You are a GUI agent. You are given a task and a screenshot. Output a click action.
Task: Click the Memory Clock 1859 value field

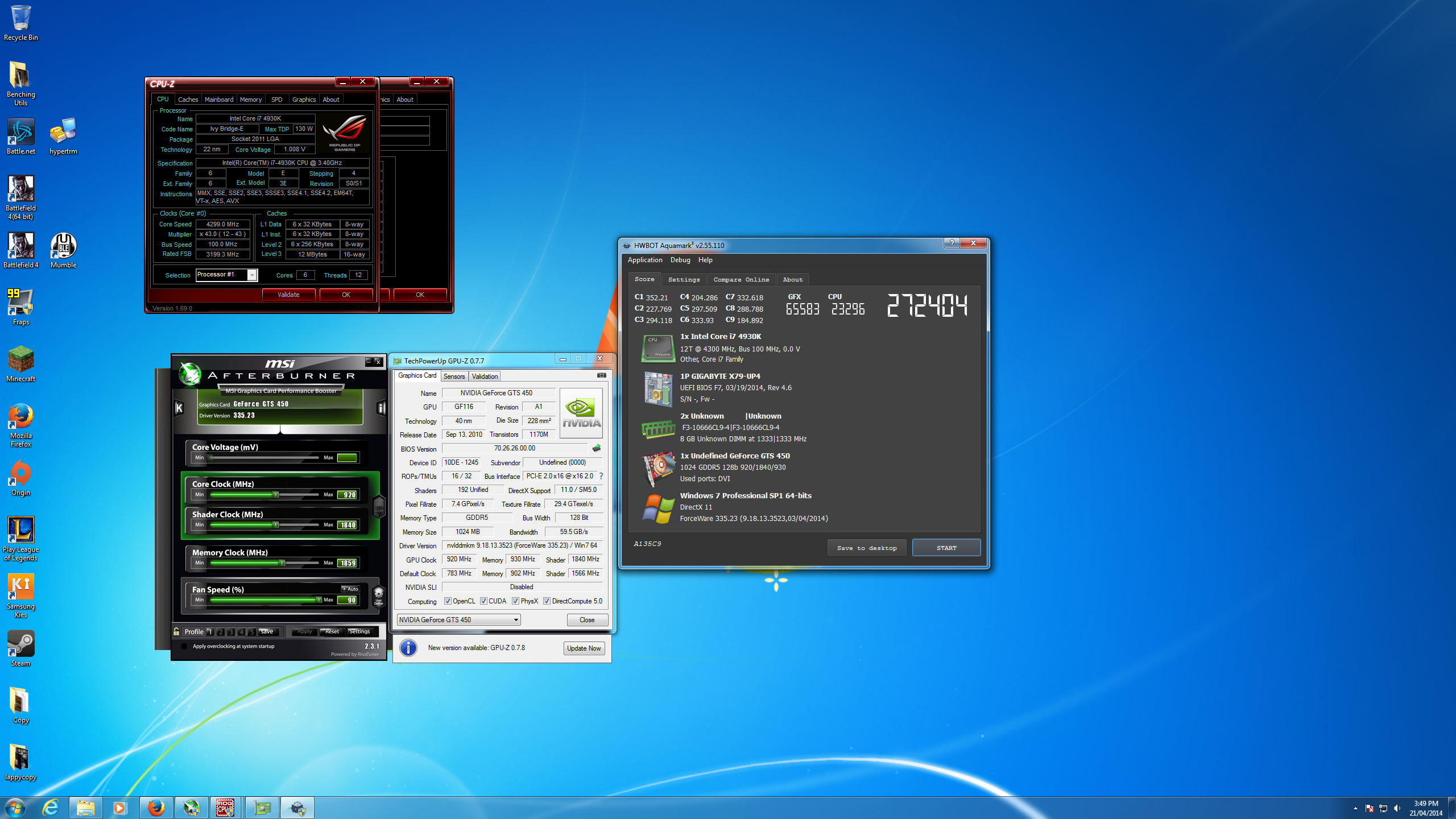pos(348,563)
